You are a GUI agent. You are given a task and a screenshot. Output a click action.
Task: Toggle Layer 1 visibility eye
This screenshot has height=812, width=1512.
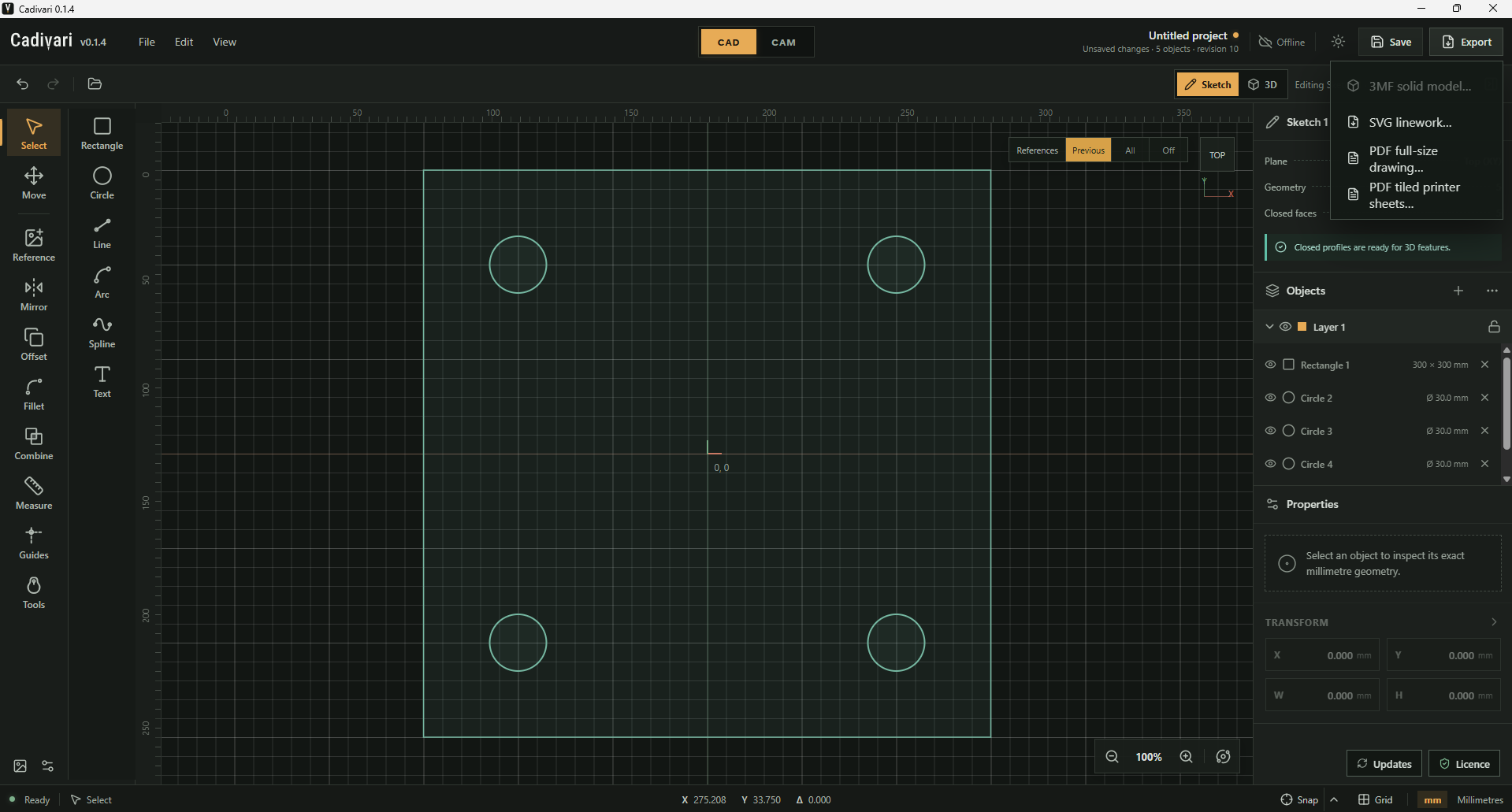pos(1285,327)
